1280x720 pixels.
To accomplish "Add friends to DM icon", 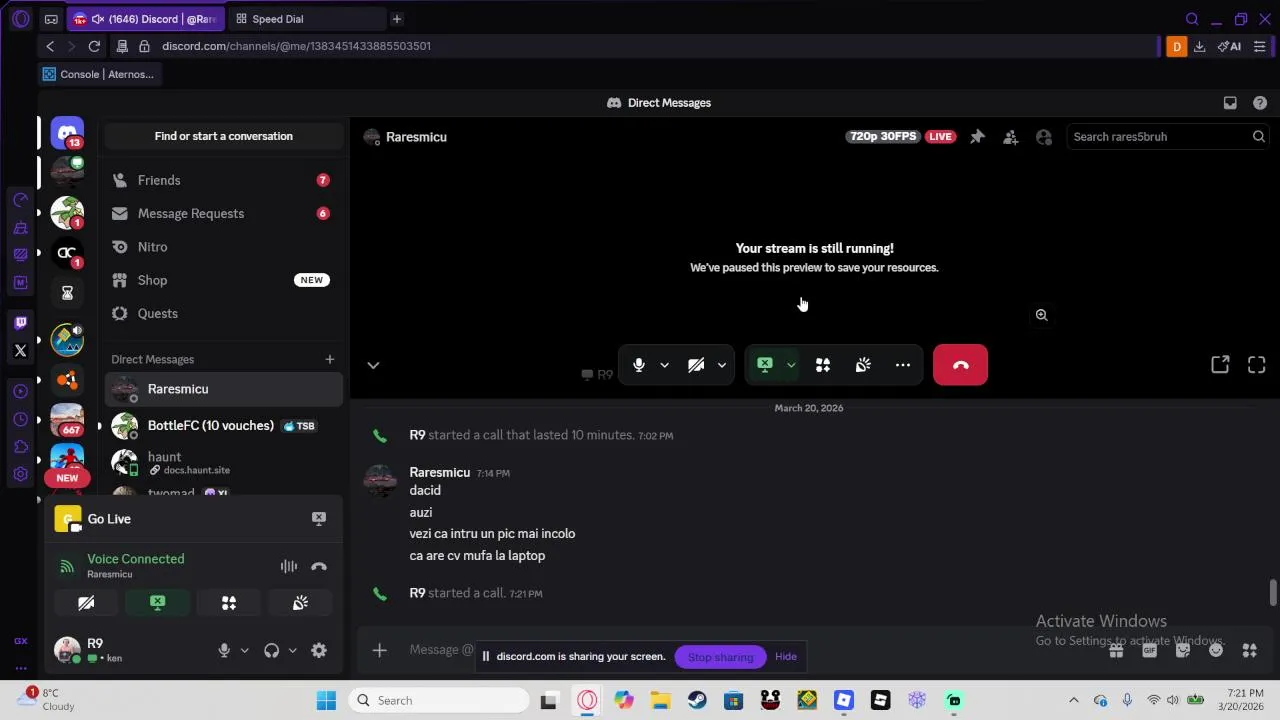I will (1010, 137).
